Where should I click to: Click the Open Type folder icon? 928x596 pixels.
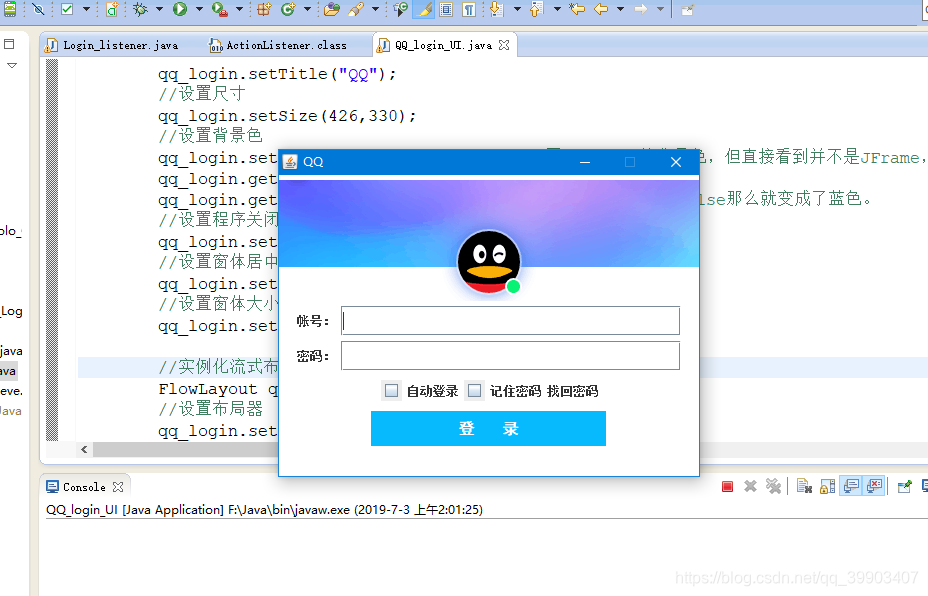pyautogui.click(x=332, y=9)
